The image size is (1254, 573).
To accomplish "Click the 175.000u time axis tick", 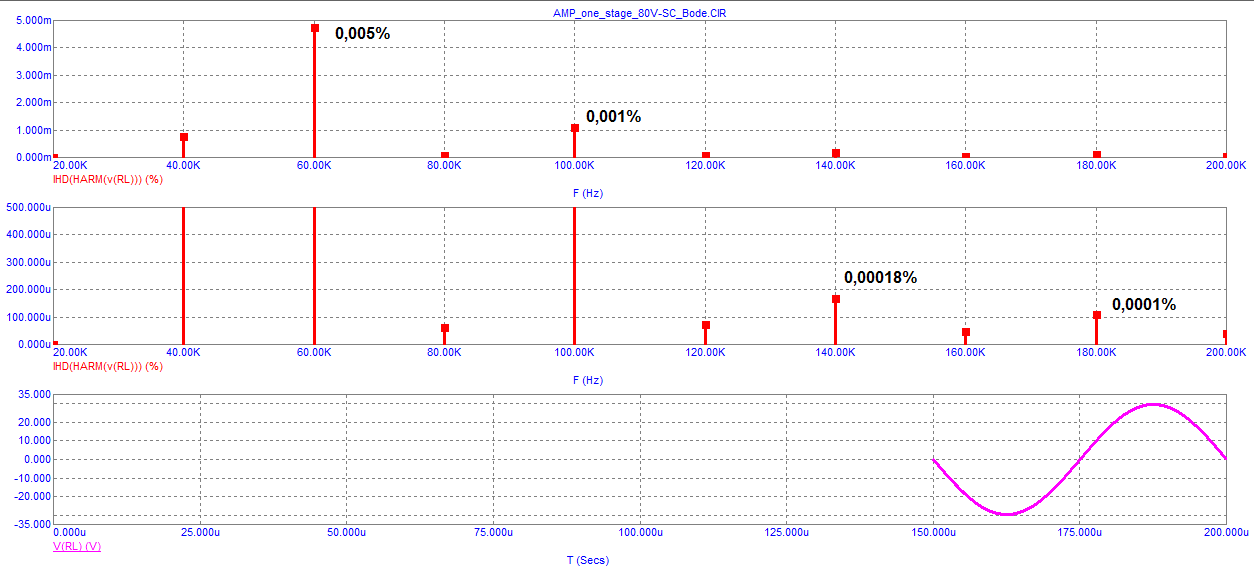I will 1079,533.
